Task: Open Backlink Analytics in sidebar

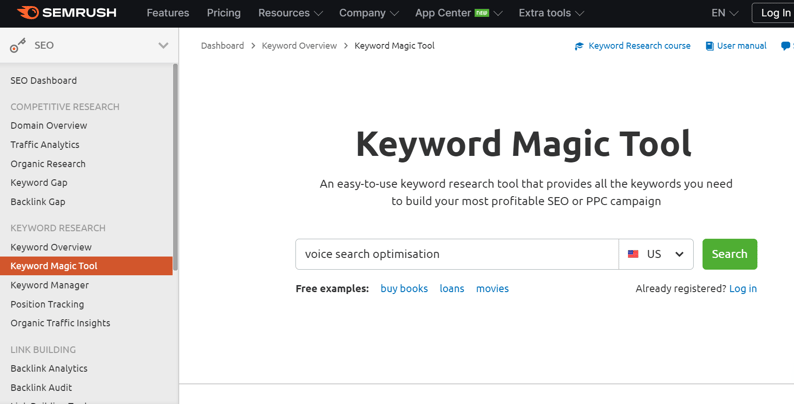Action: pyautogui.click(x=49, y=369)
